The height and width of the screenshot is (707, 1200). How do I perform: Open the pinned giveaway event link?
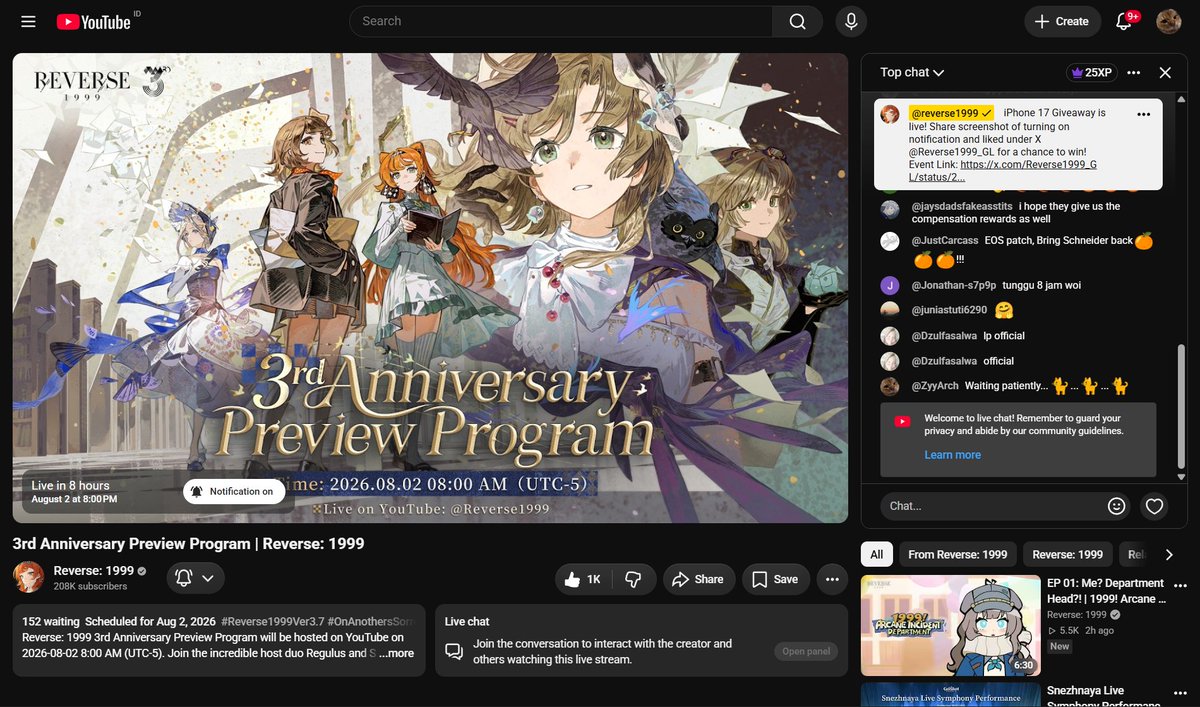(1003, 170)
